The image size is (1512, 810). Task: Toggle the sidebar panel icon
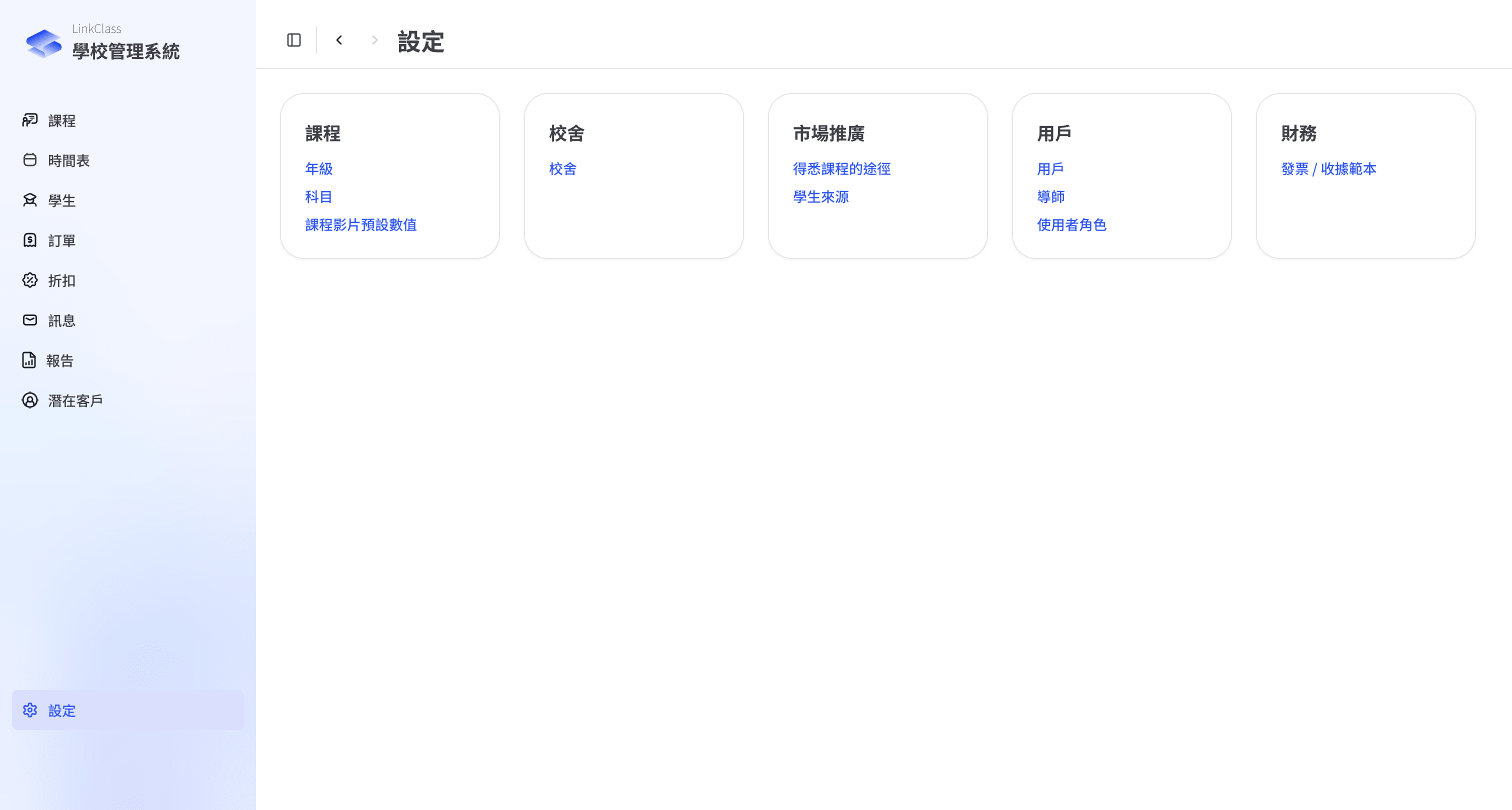point(294,40)
